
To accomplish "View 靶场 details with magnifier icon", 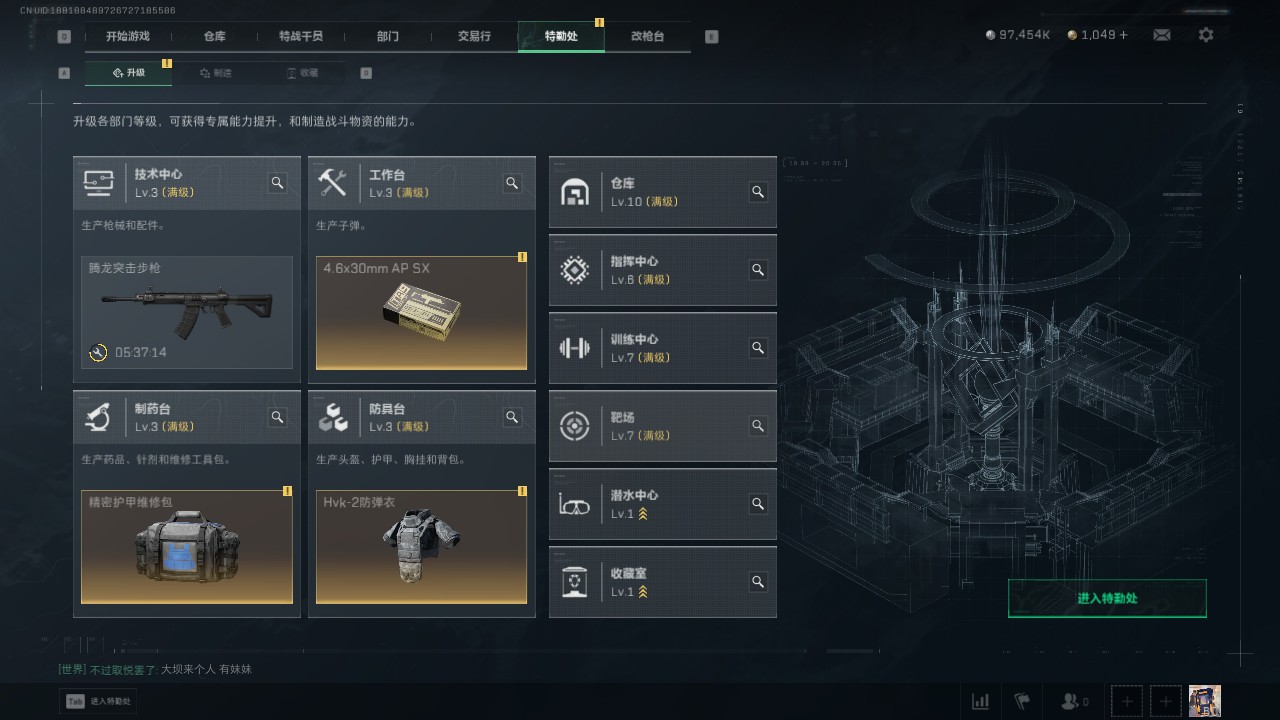I will (x=758, y=426).
